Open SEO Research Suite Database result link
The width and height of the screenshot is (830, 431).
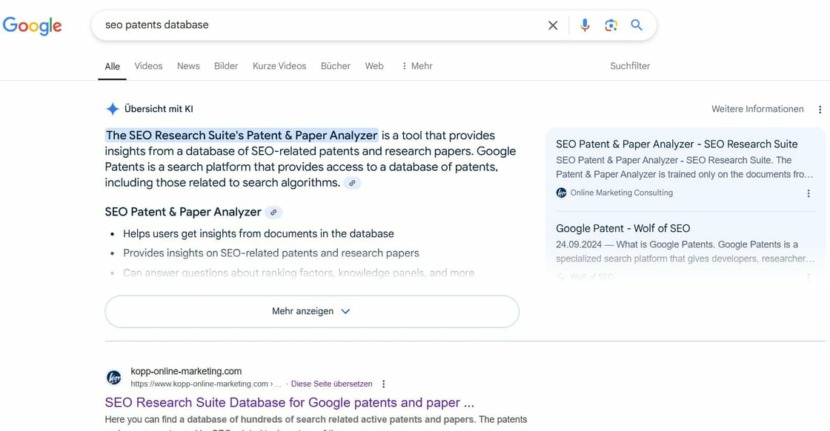pos(290,402)
